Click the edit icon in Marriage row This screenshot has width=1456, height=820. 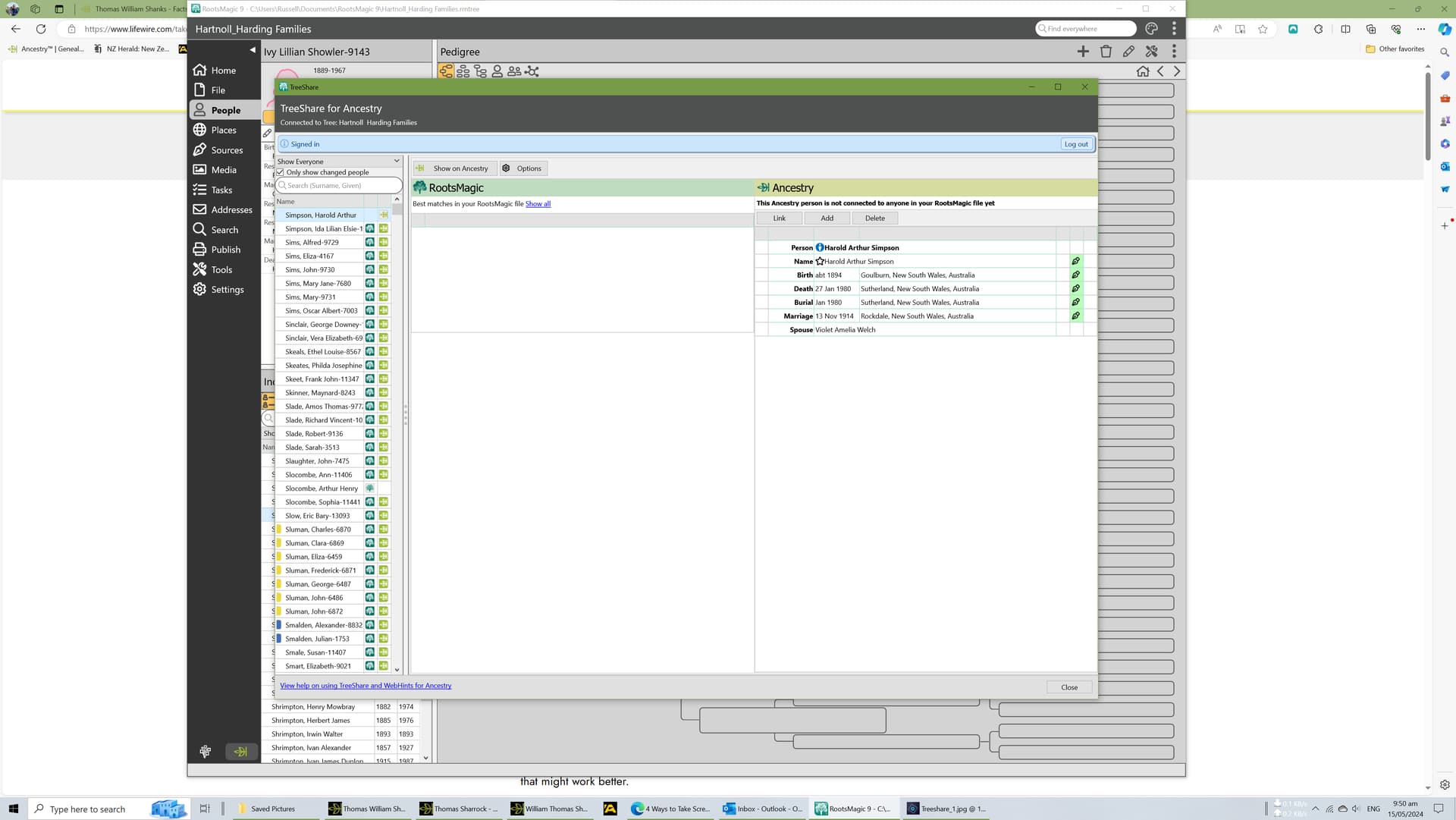pos(1075,316)
